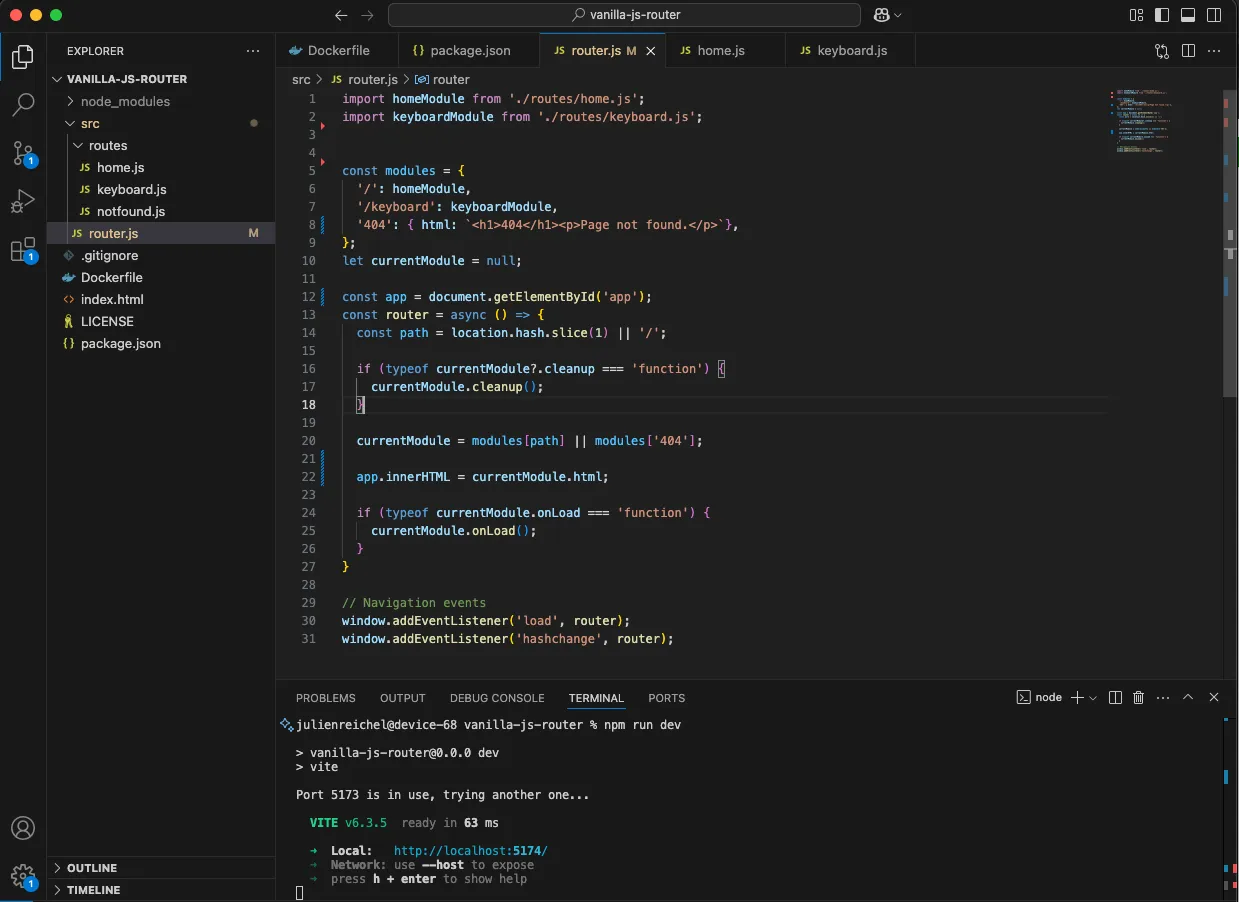Open index.html in the file tree
This screenshot has width=1239, height=902.
(x=161, y=299)
